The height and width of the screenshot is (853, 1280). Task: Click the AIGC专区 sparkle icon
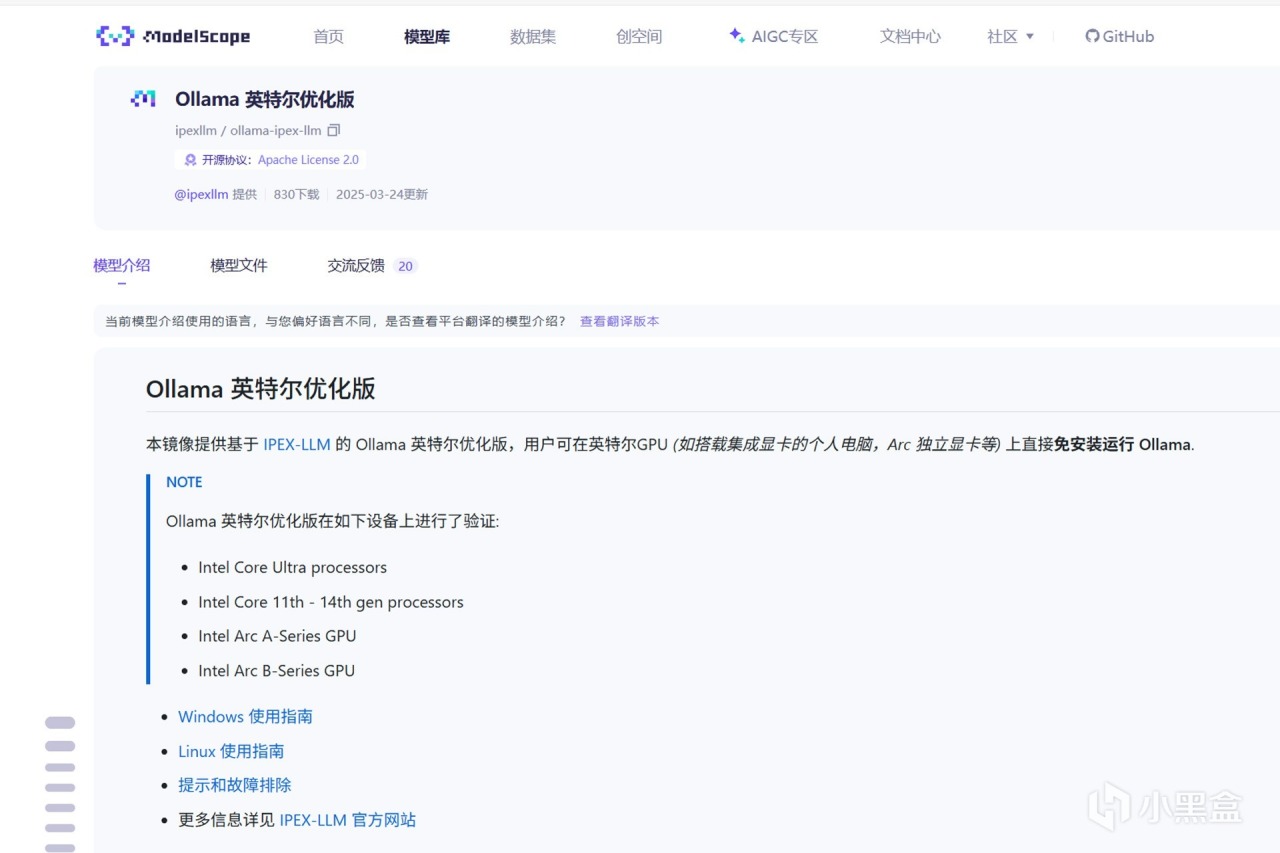point(737,36)
